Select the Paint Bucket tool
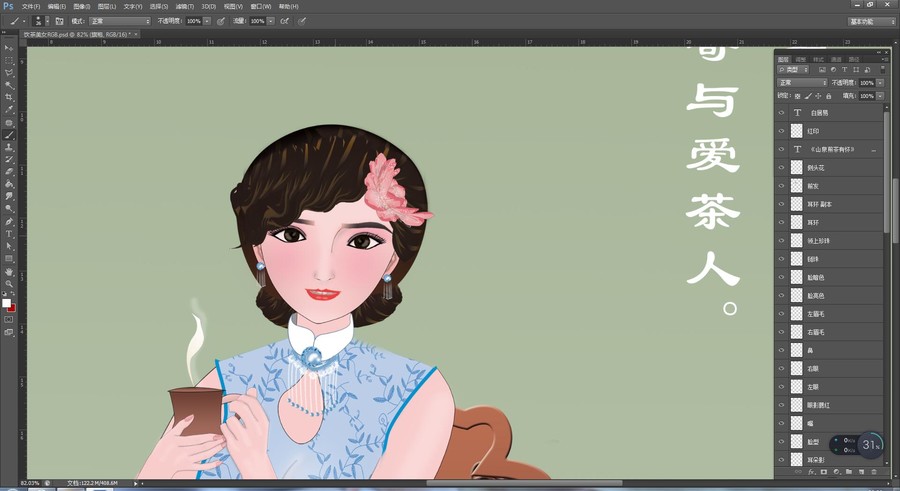The height and width of the screenshot is (491, 900). (x=9, y=184)
